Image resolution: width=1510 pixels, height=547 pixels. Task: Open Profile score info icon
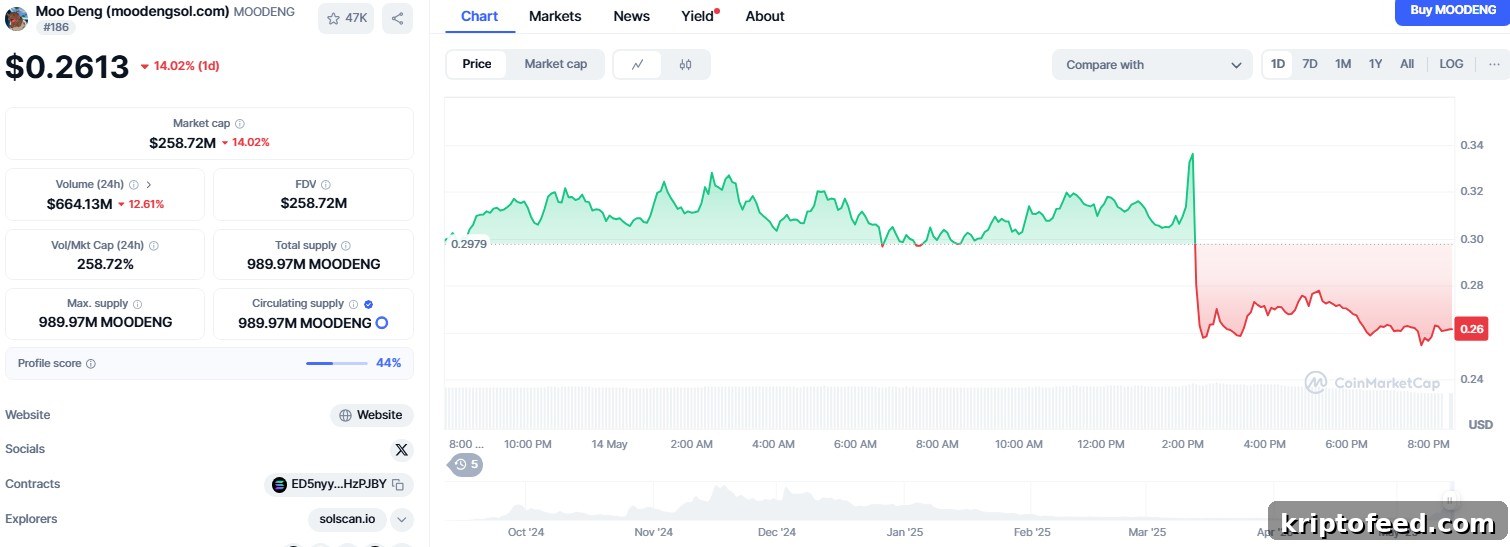91,364
